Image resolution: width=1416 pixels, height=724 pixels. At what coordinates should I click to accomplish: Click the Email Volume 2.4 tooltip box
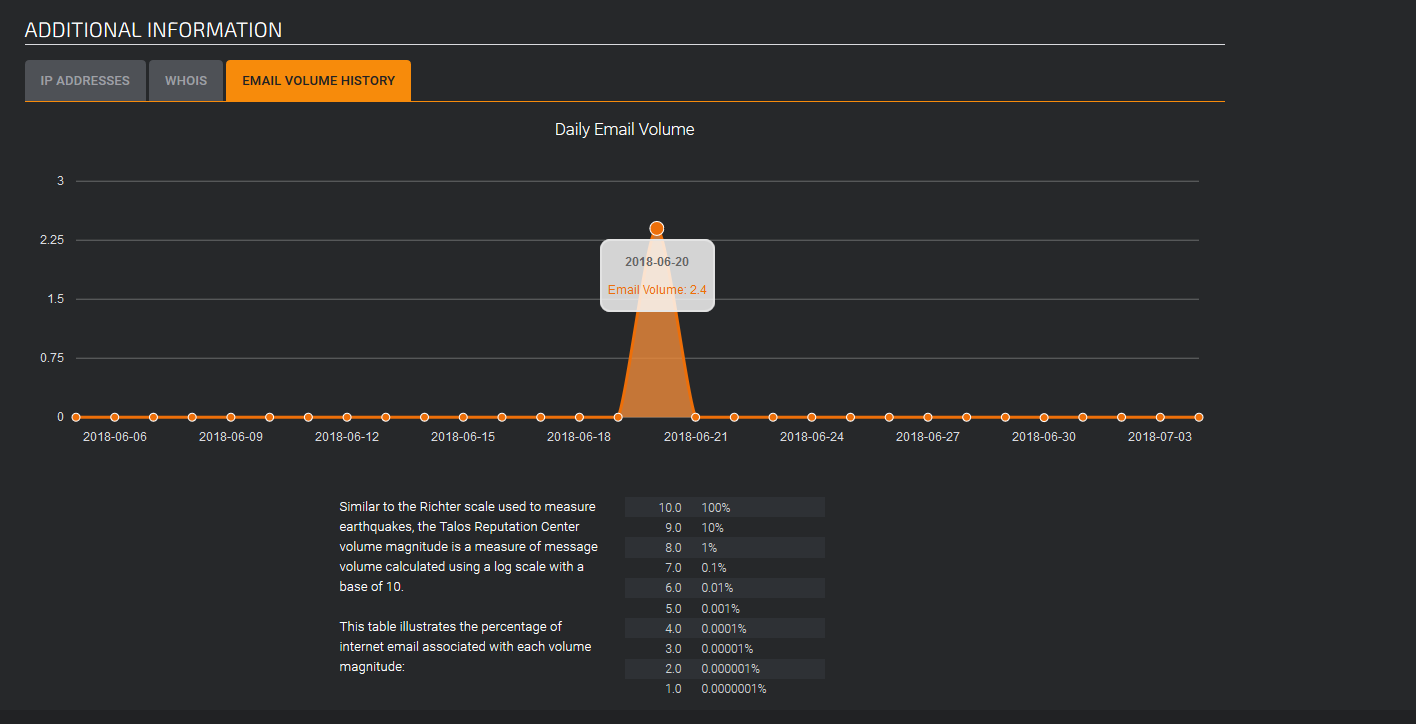(657, 276)
